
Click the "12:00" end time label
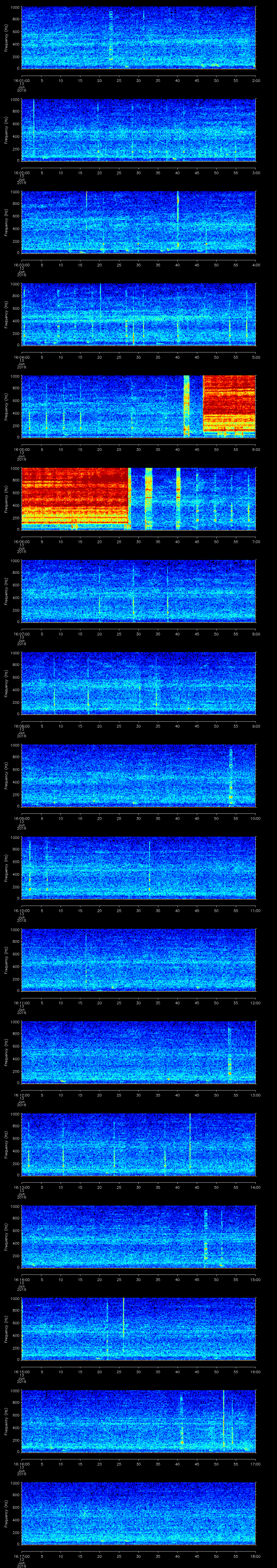(256, 1003)
